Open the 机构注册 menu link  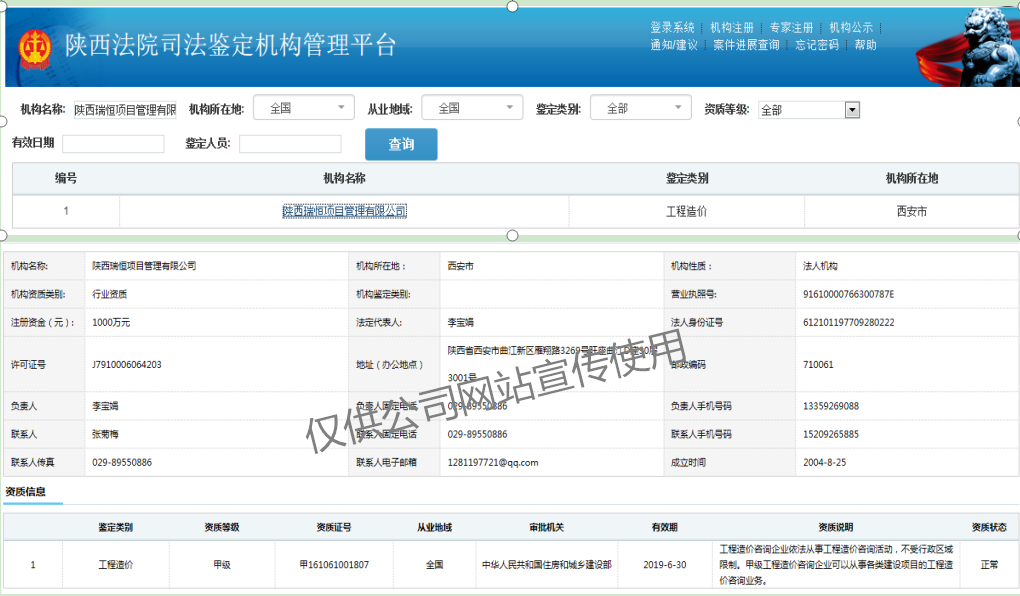pos(732,28)
